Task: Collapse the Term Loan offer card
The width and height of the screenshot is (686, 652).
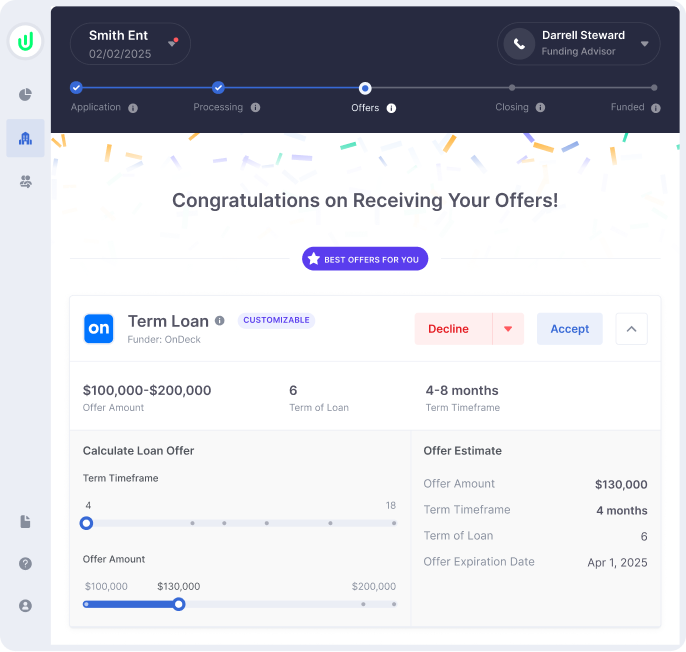Action: coord(631,329)
